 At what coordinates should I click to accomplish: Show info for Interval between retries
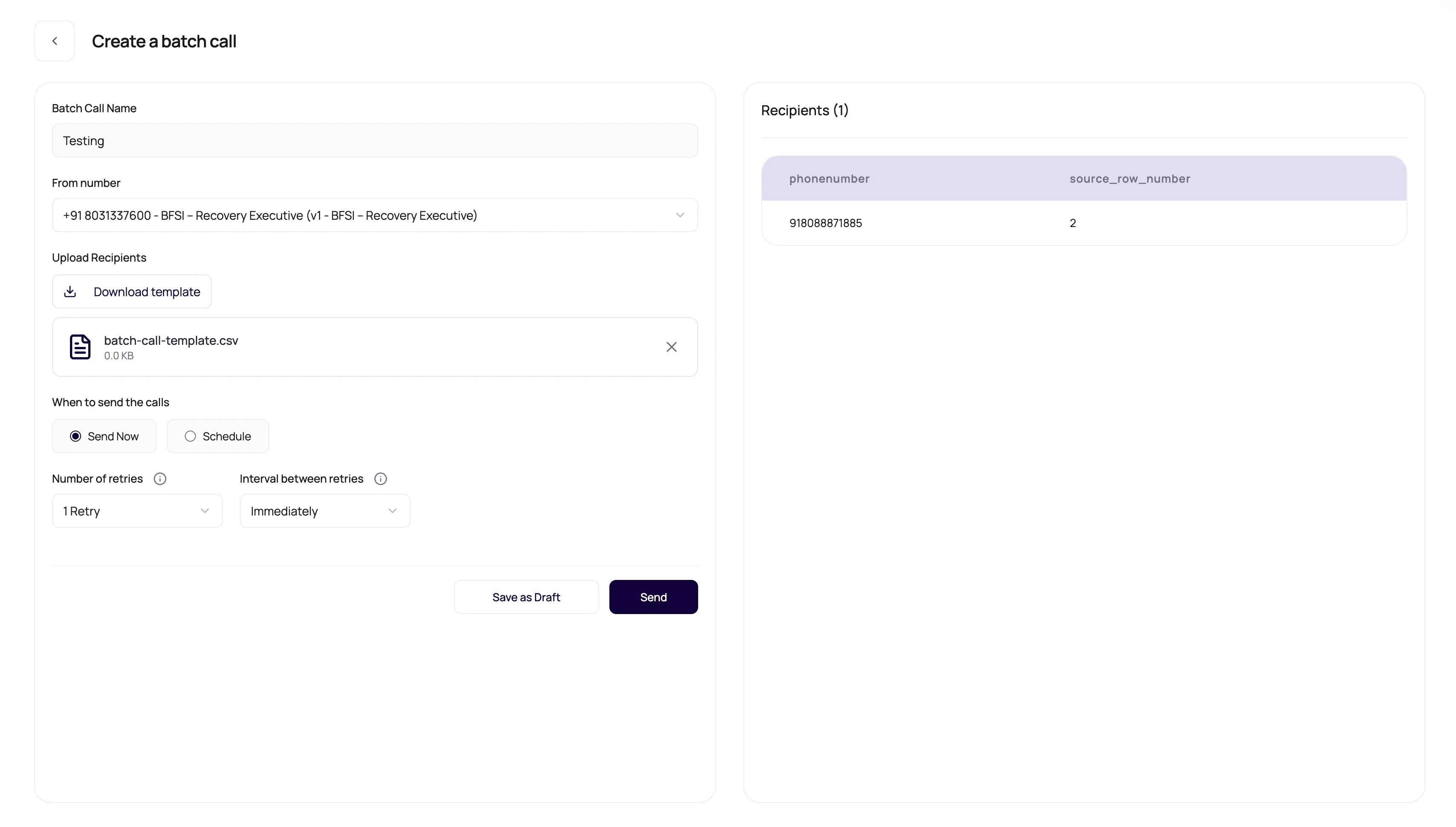(381, 479)
